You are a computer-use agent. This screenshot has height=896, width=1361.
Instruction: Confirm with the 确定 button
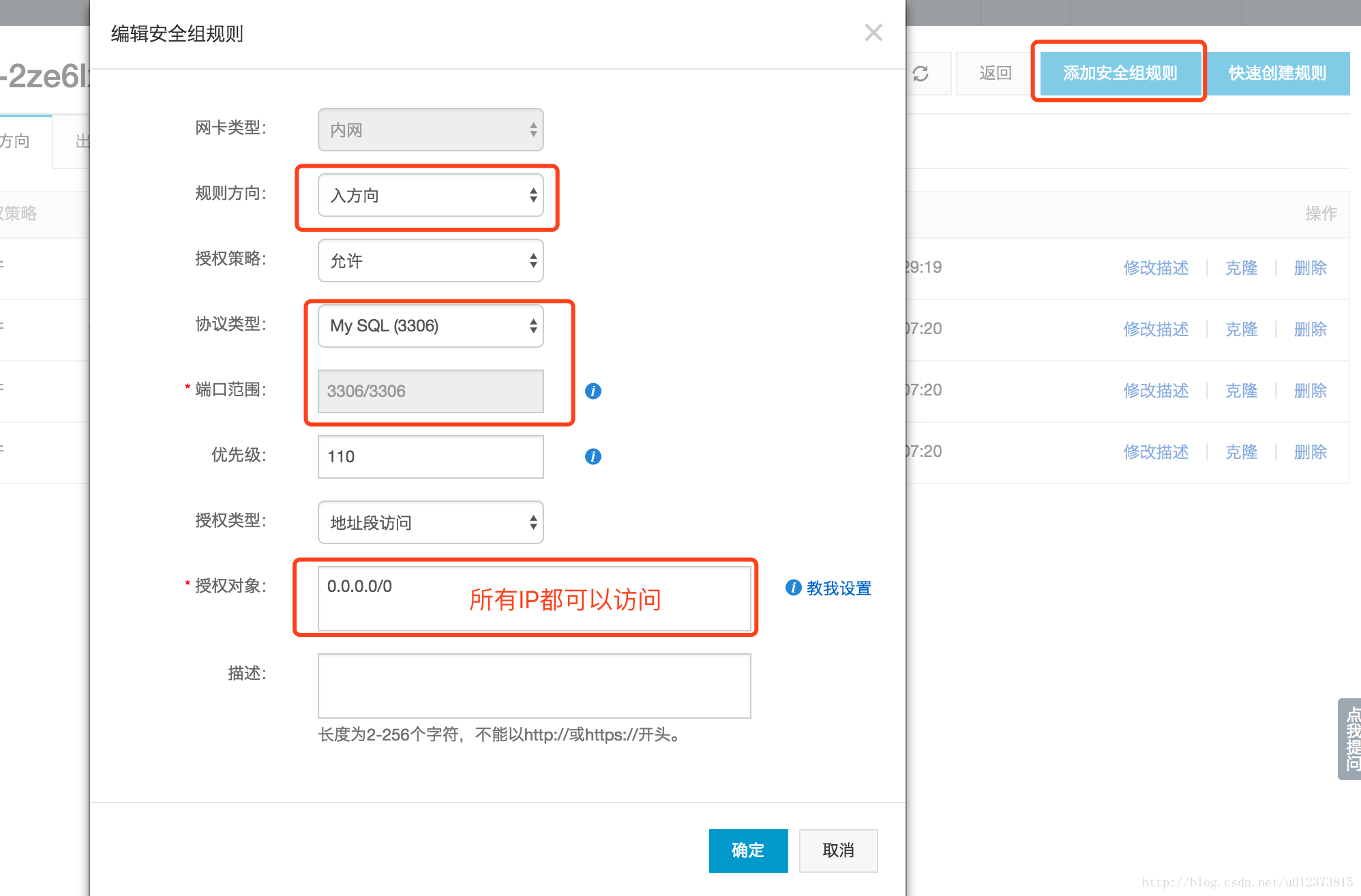tap(748, 850)
